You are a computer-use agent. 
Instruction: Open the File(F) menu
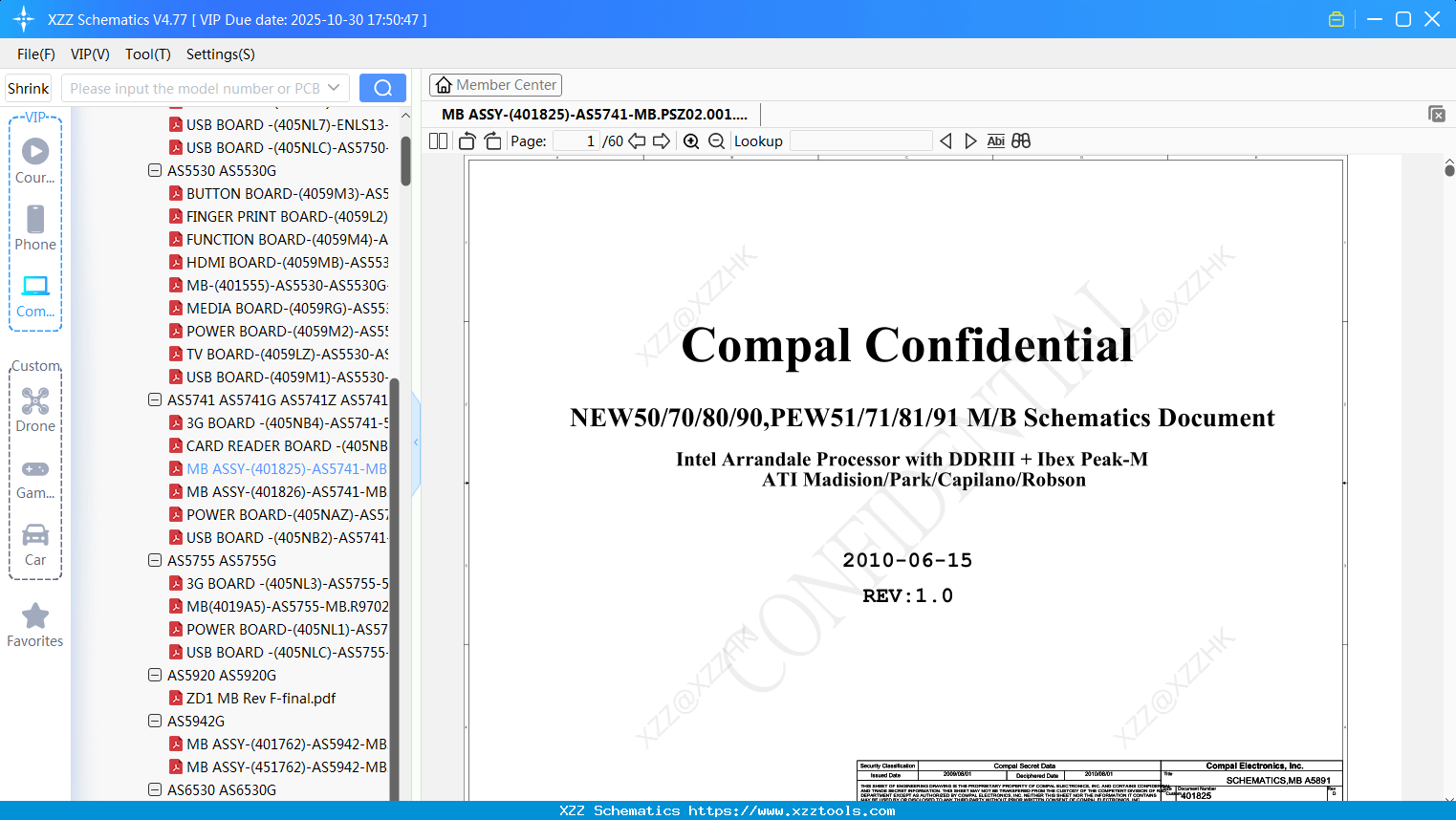(x=36, y=54)
